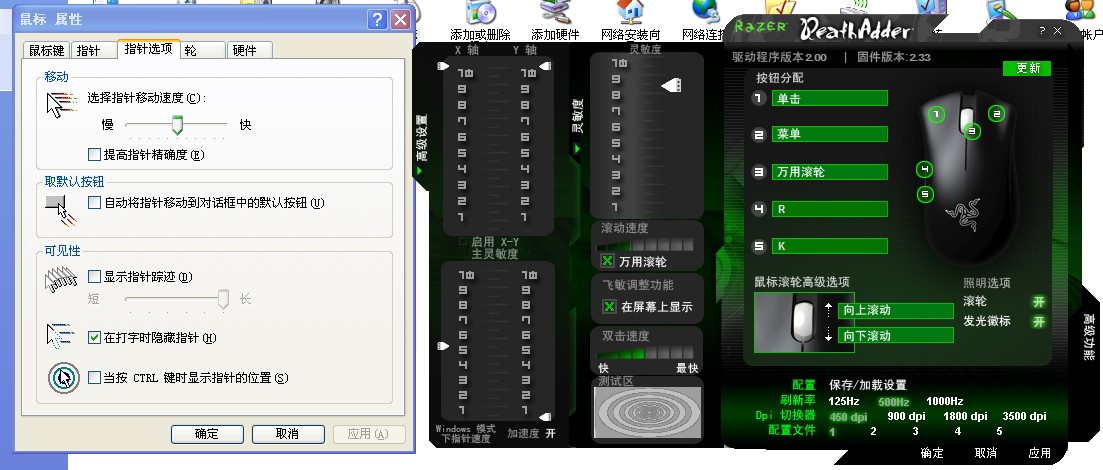Toggle 滚轮 lighting 开 switch
The image size is (1103, 470).
click(x=1039, y=302)
